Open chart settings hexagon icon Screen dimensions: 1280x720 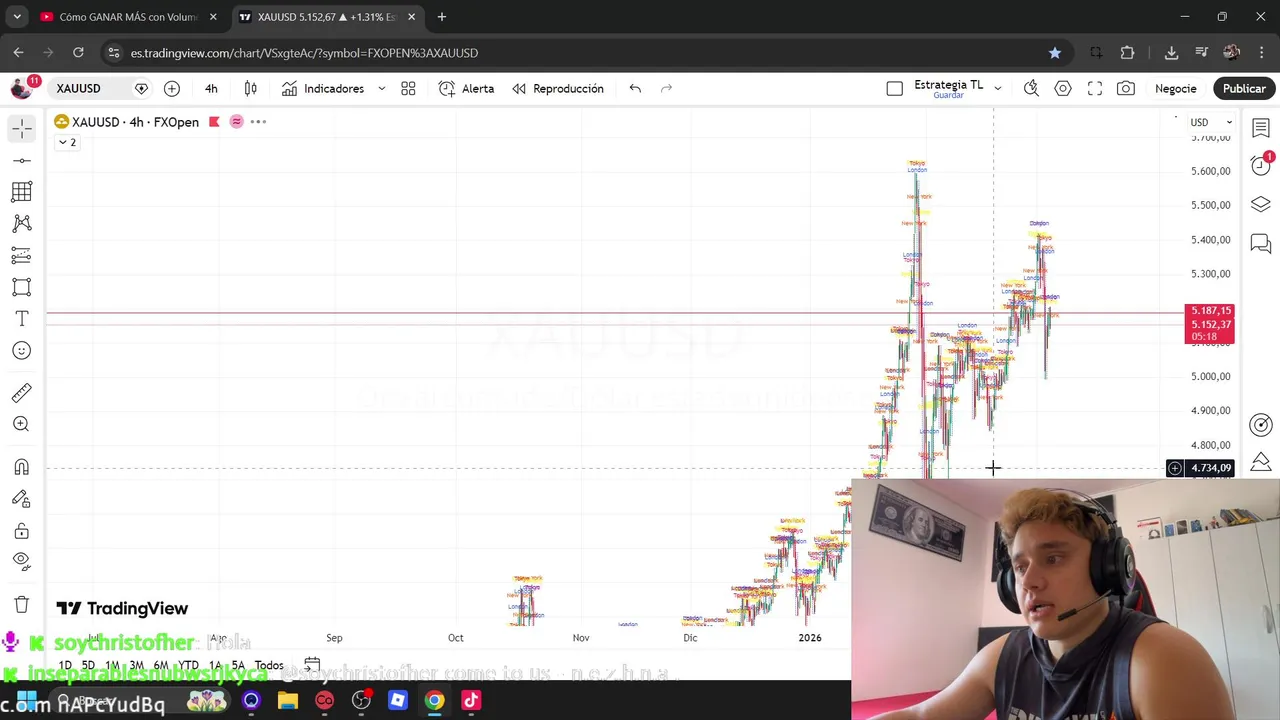(1063, 88)
